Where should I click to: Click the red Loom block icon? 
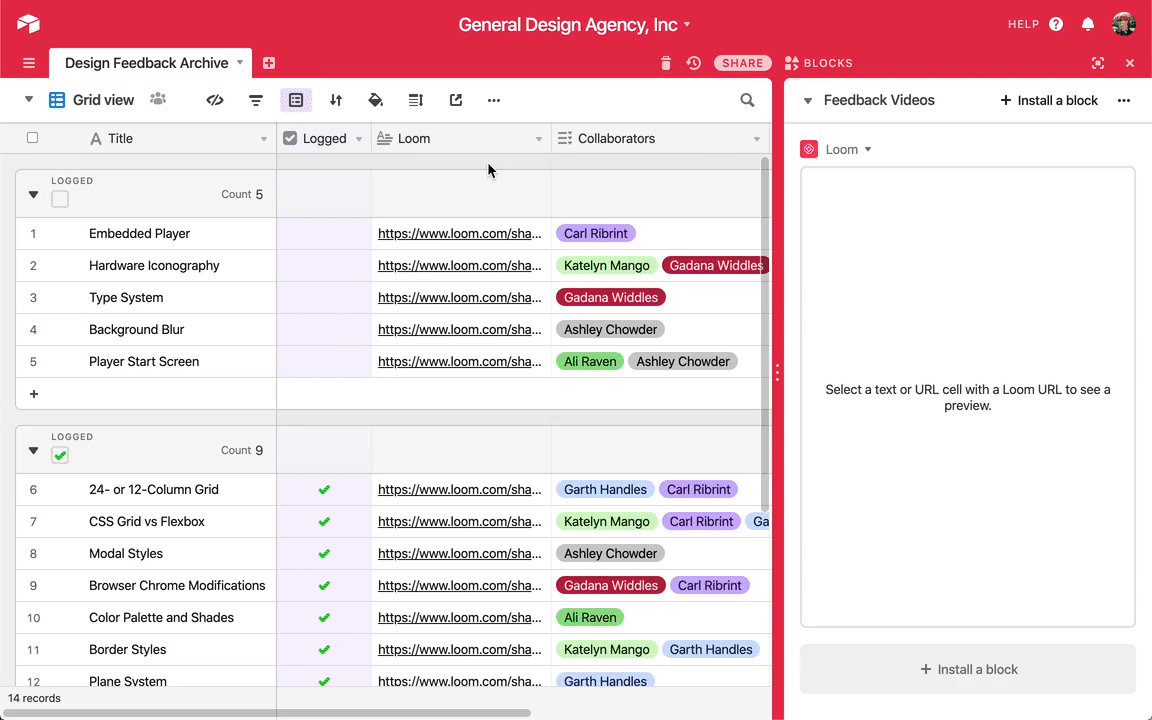pyautogui.click(x=809, y=149)
